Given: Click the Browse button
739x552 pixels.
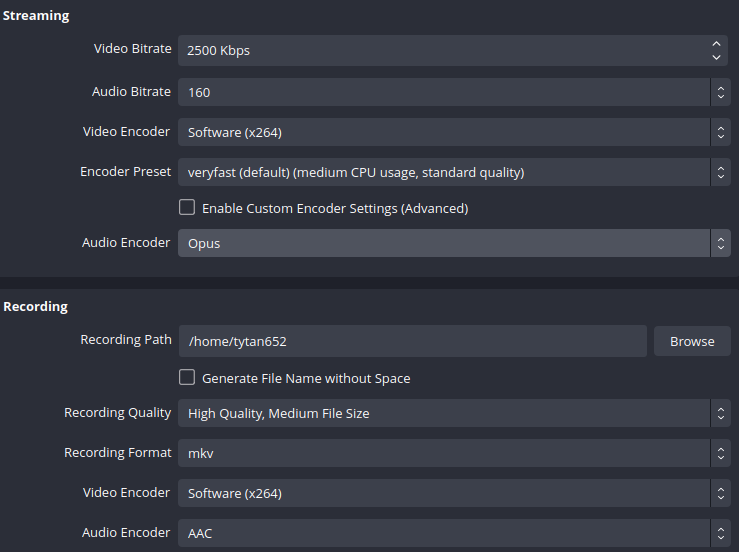Looking at the screenshot, I should click(x=692, y=341).
